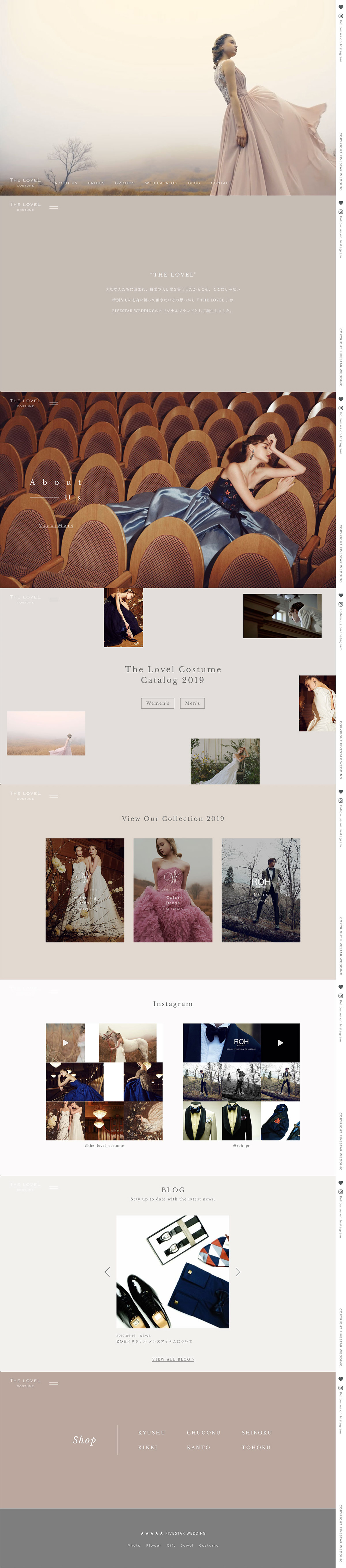
Task: Select CHUGOKU shop region
Action: coord(204,1432)
